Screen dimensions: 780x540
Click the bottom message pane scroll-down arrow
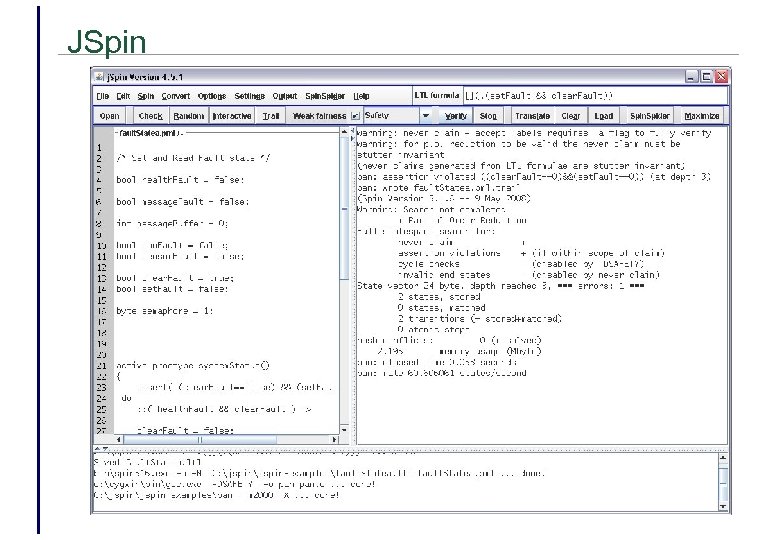723,506
